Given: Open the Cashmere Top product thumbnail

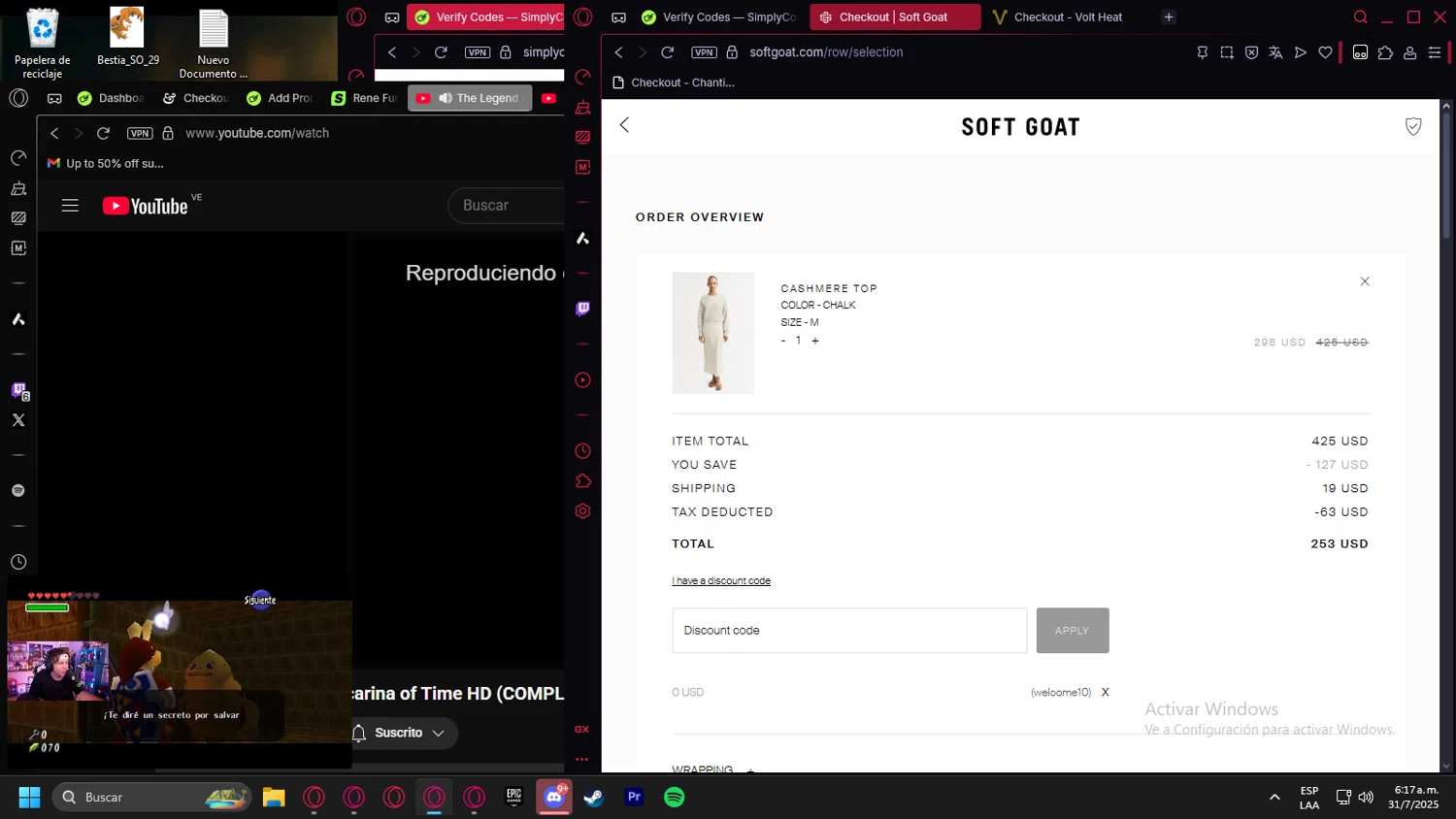Looking at the screenshot, I should pyautogui.click(x=713, y=333).
